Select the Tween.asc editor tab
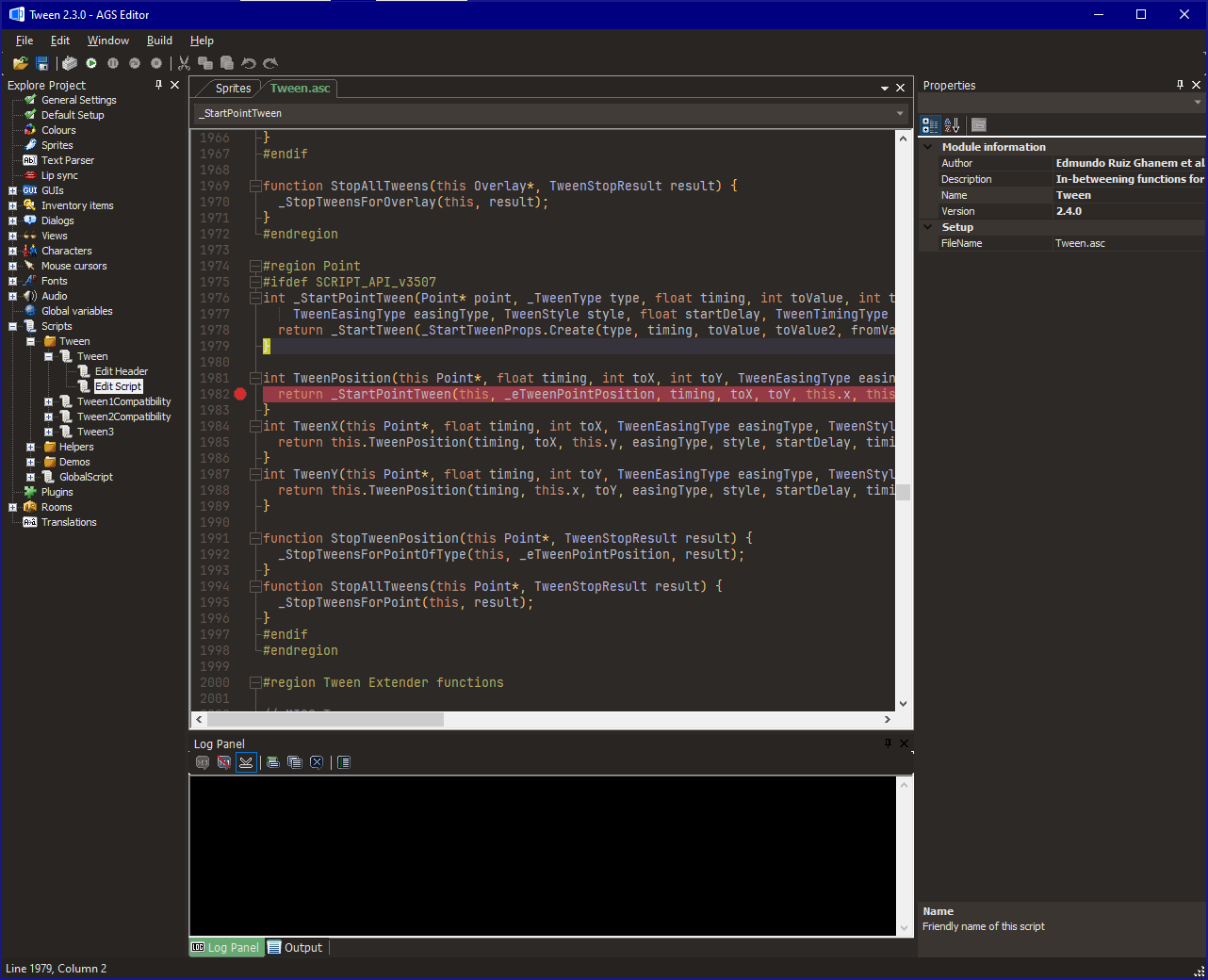1208x980 pixels. coord(300,89)
